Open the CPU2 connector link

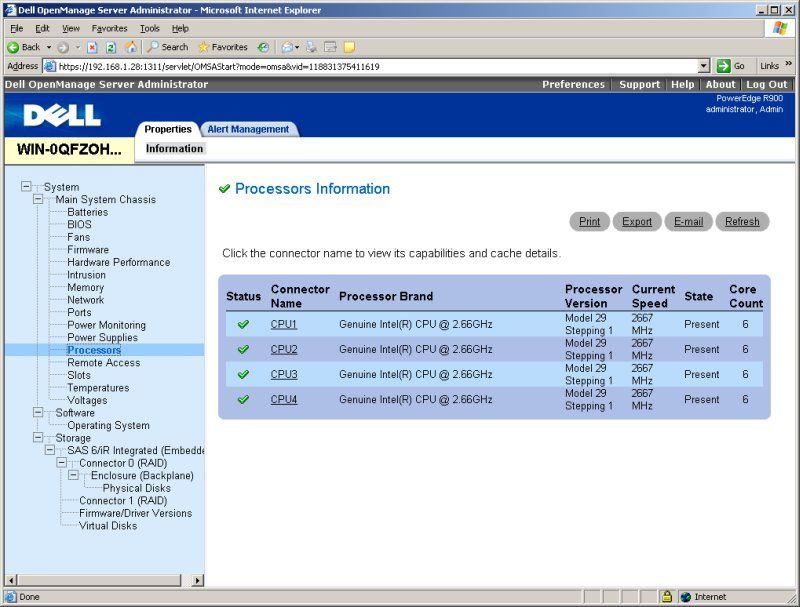click(x=284, y=349)
